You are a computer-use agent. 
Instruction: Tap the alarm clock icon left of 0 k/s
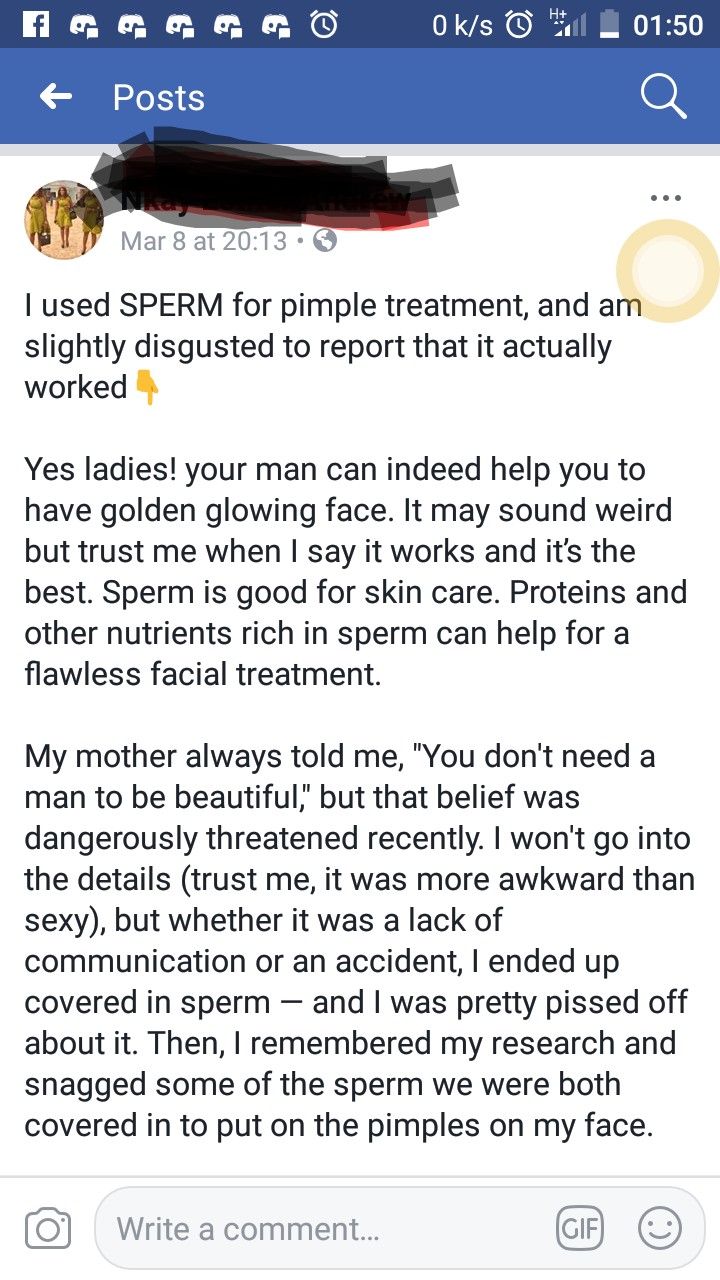click(x=324, y=24)
